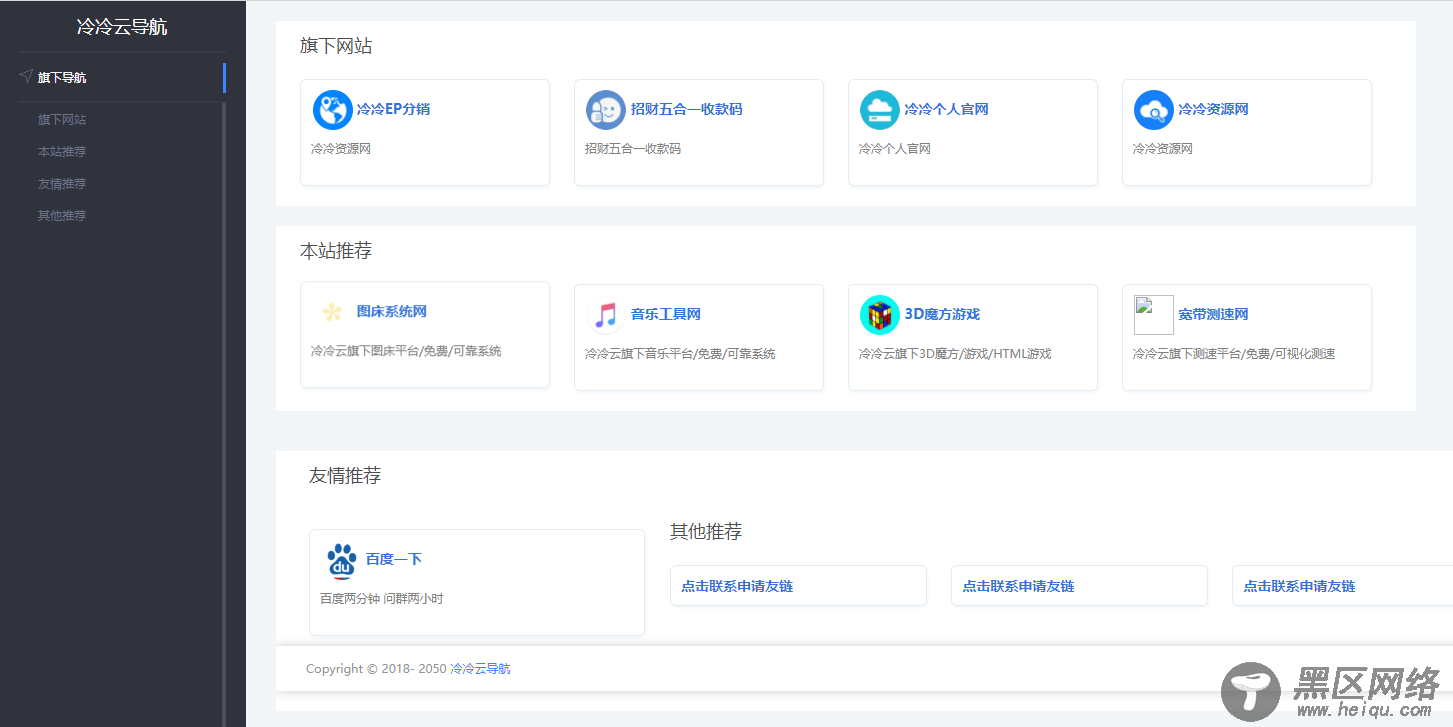Click 百度两分钟 问群两小时 description
This screenshot has height=727, width=1453.
(x=382, y=599)
